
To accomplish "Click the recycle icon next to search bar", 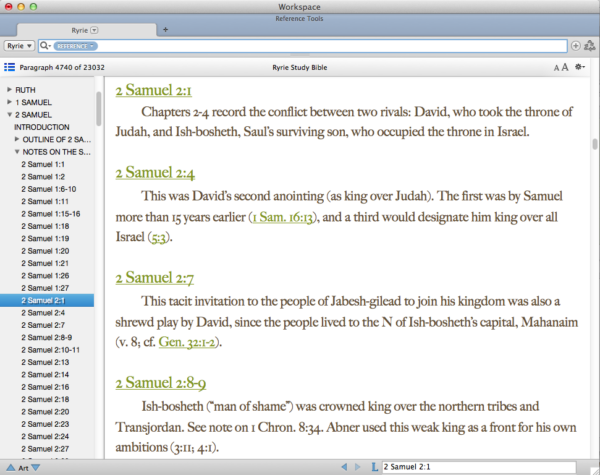I will click(x=590, y=46).
